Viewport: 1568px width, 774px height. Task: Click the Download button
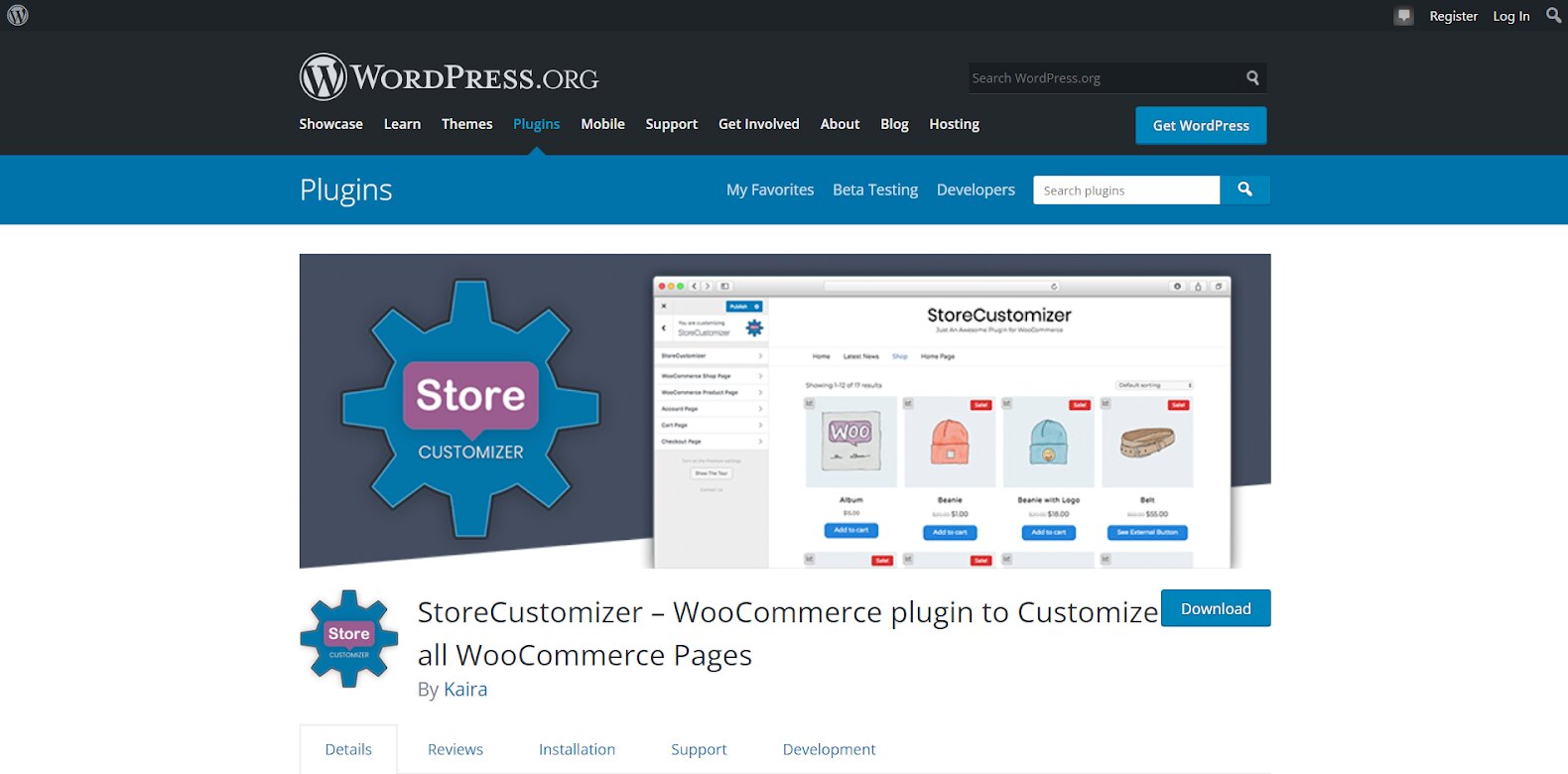(x=1216, y=608)
